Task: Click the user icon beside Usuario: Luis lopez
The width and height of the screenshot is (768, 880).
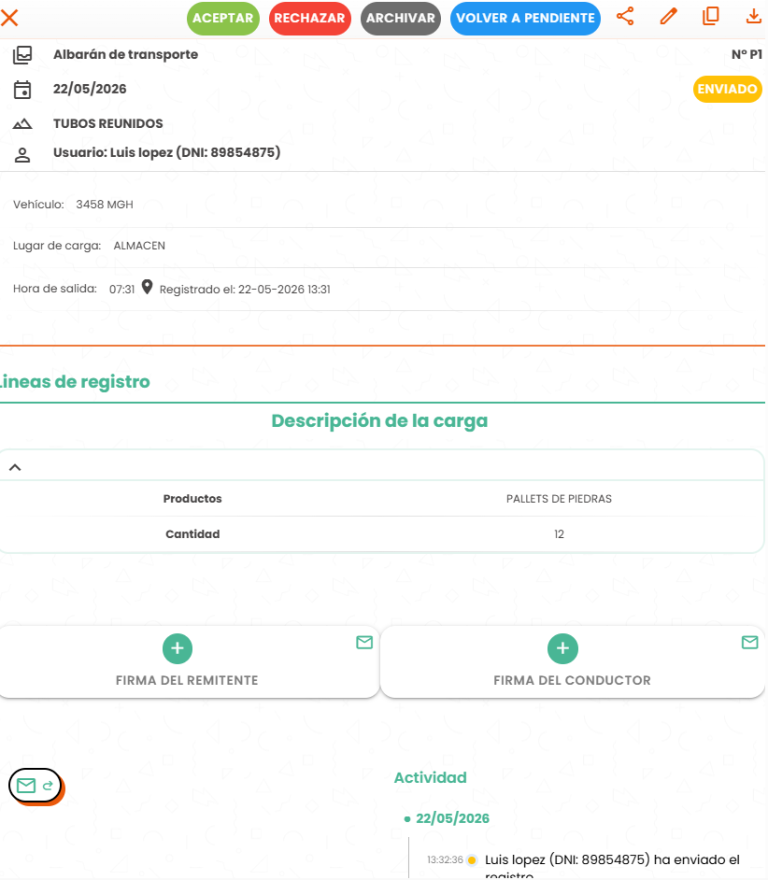Action: click(x=22, y=155)
